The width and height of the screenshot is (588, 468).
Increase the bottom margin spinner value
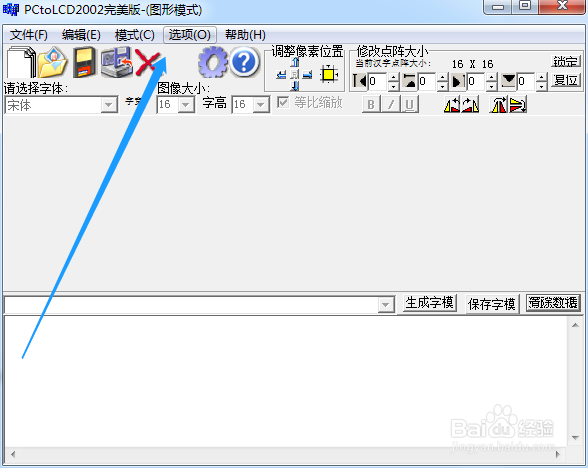pyautogui.click(x=542, y=77)
